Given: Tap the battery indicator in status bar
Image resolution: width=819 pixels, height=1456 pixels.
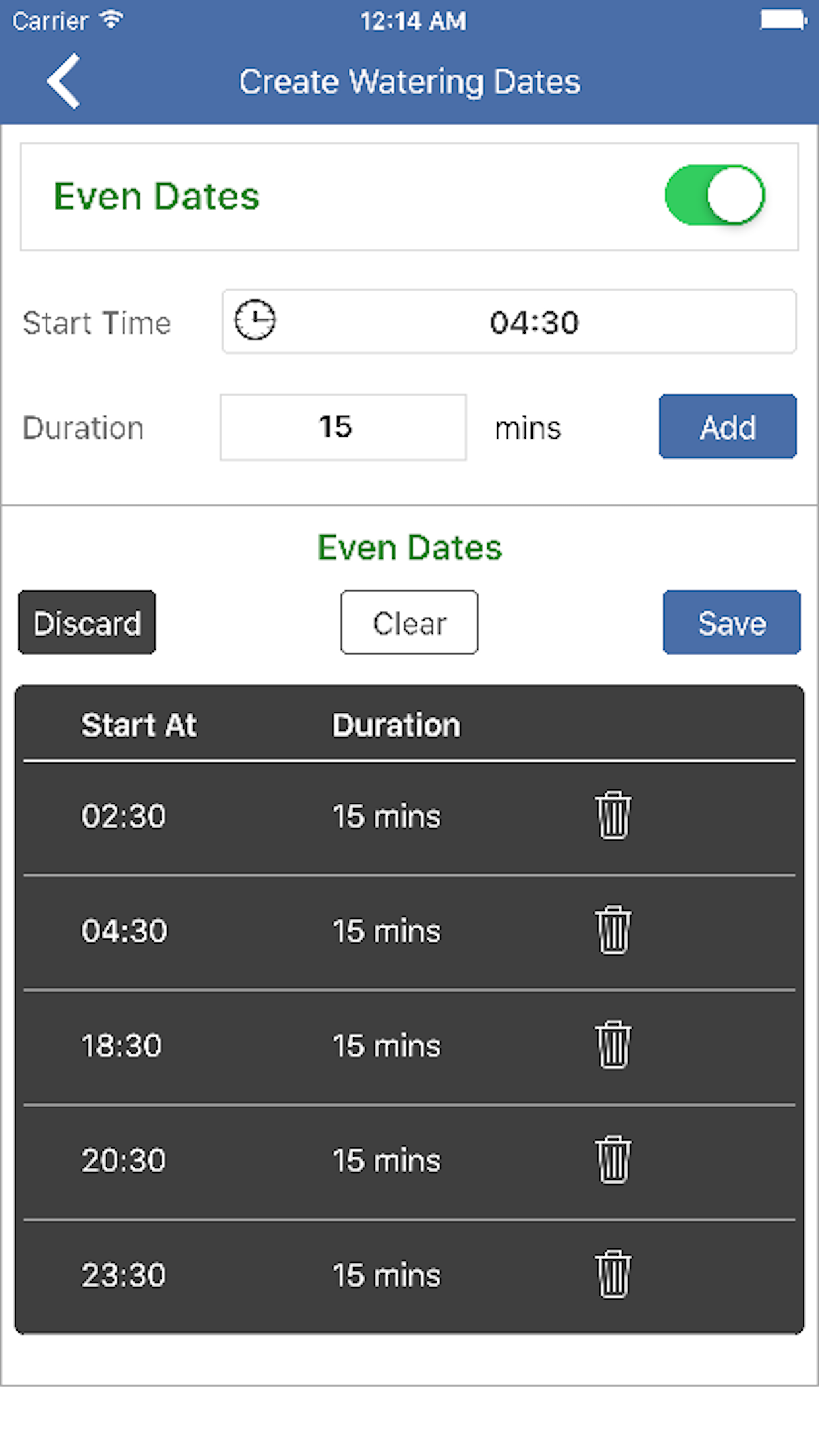Looking at the screenshot, I should tap(783, 20).
